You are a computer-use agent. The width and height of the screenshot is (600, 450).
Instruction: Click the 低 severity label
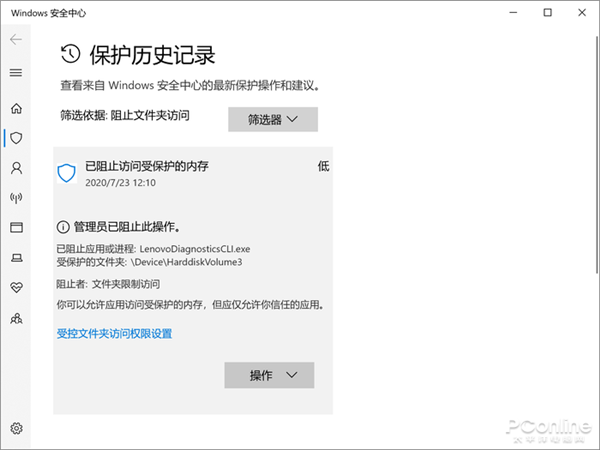[x=323, y=166]
